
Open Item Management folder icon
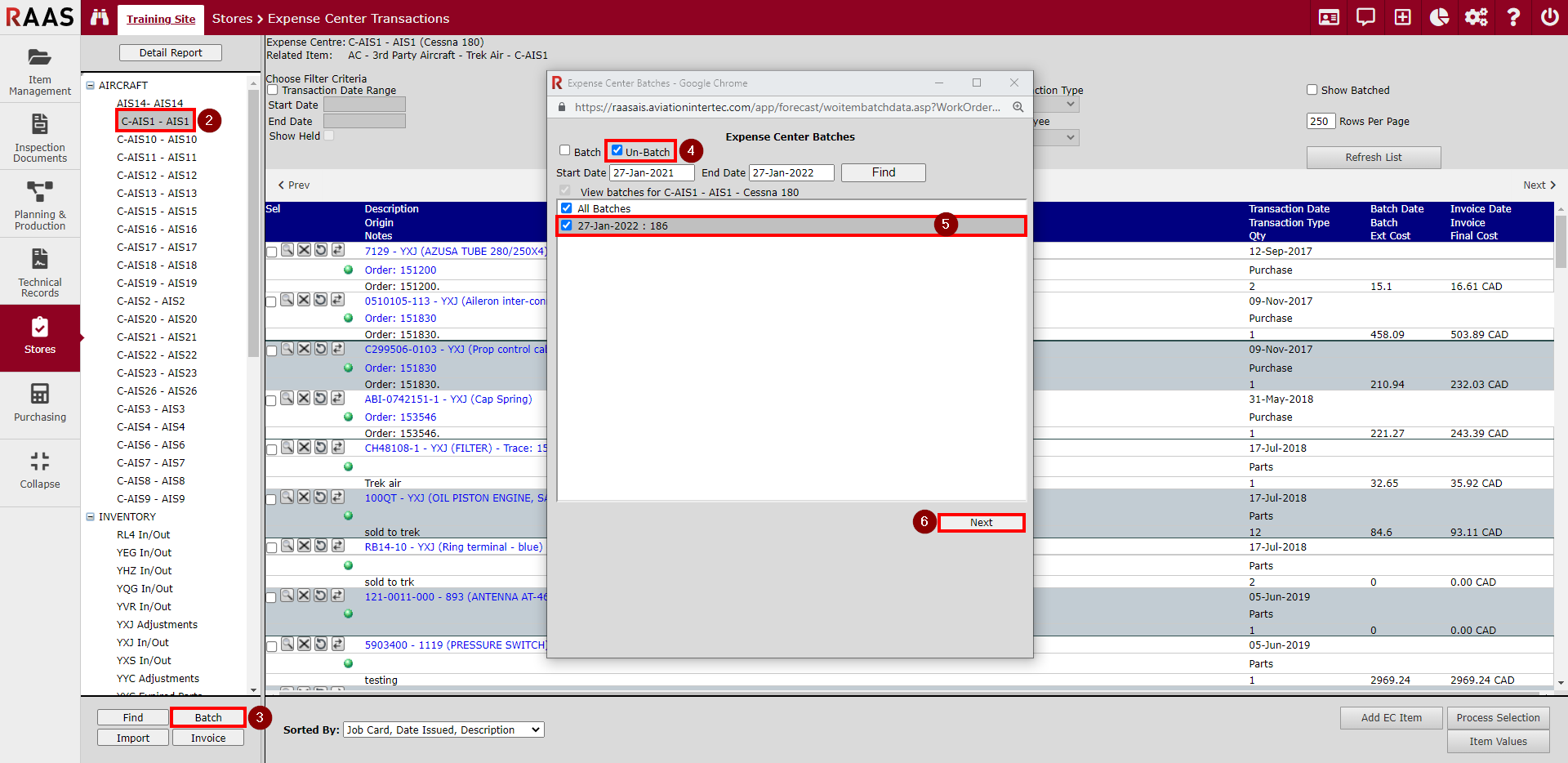click(x=39, y=58)
